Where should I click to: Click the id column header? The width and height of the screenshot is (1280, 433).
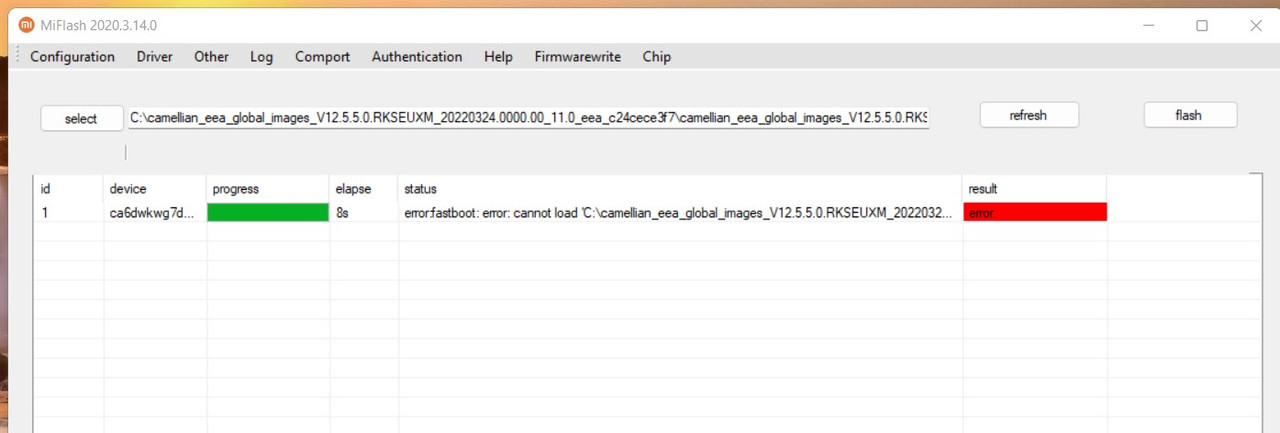(69, 188)
